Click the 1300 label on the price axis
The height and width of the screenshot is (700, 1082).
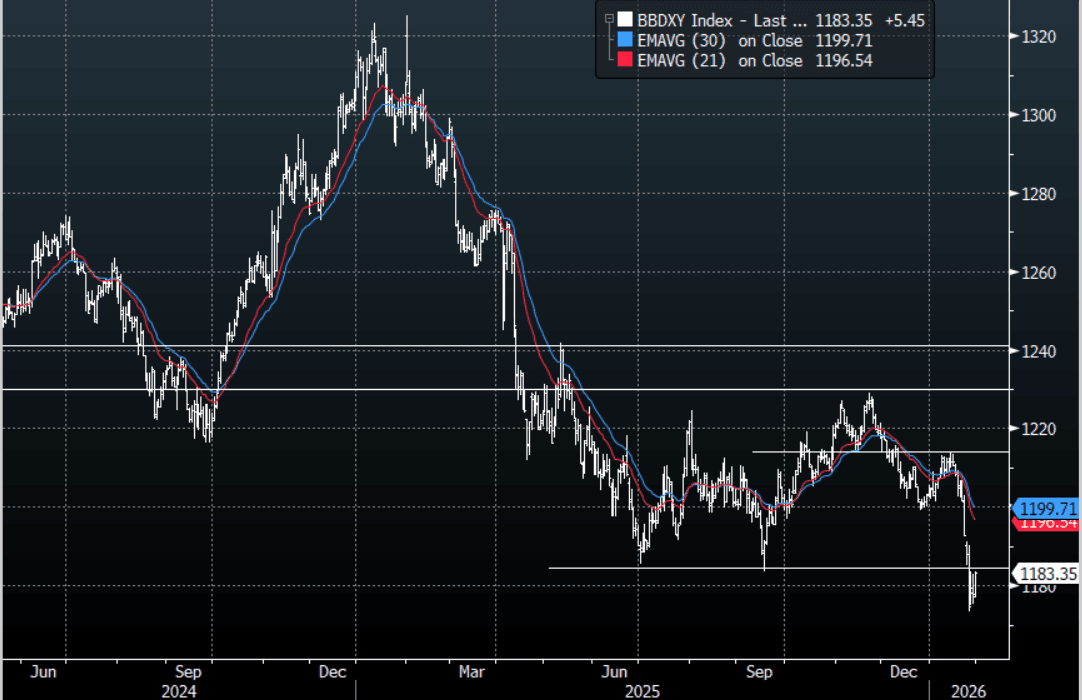(x=1041, y=115)
